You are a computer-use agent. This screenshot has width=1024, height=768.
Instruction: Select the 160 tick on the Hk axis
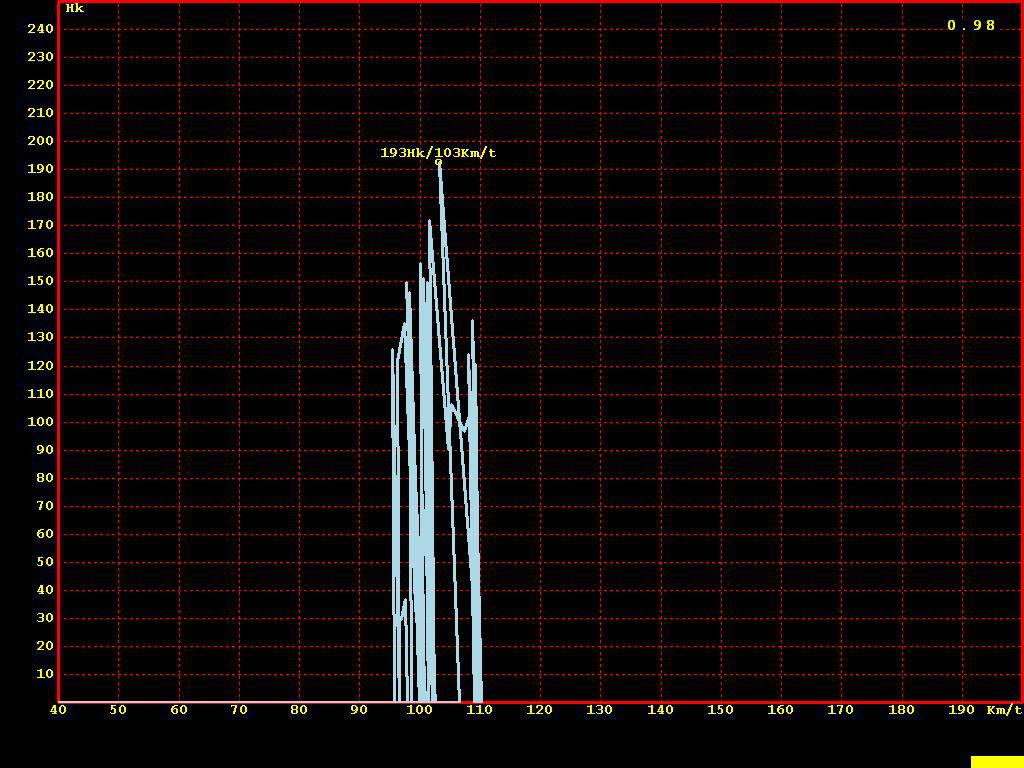[41, 253]
